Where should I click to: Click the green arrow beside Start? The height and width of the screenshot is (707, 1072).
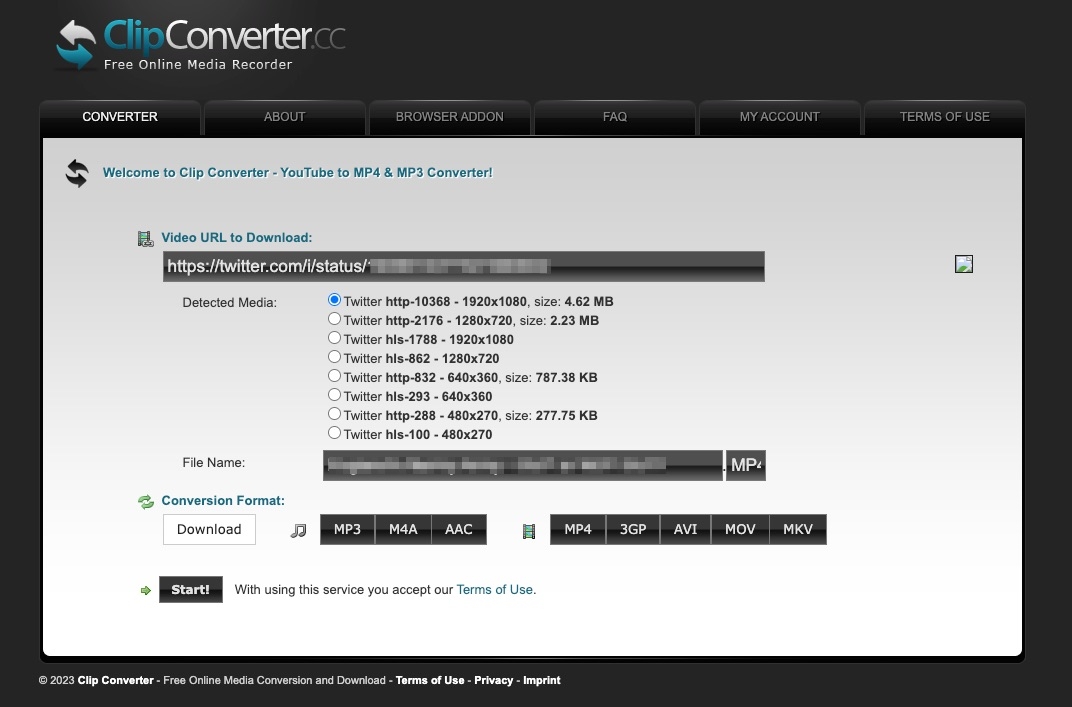pos(146,590)
